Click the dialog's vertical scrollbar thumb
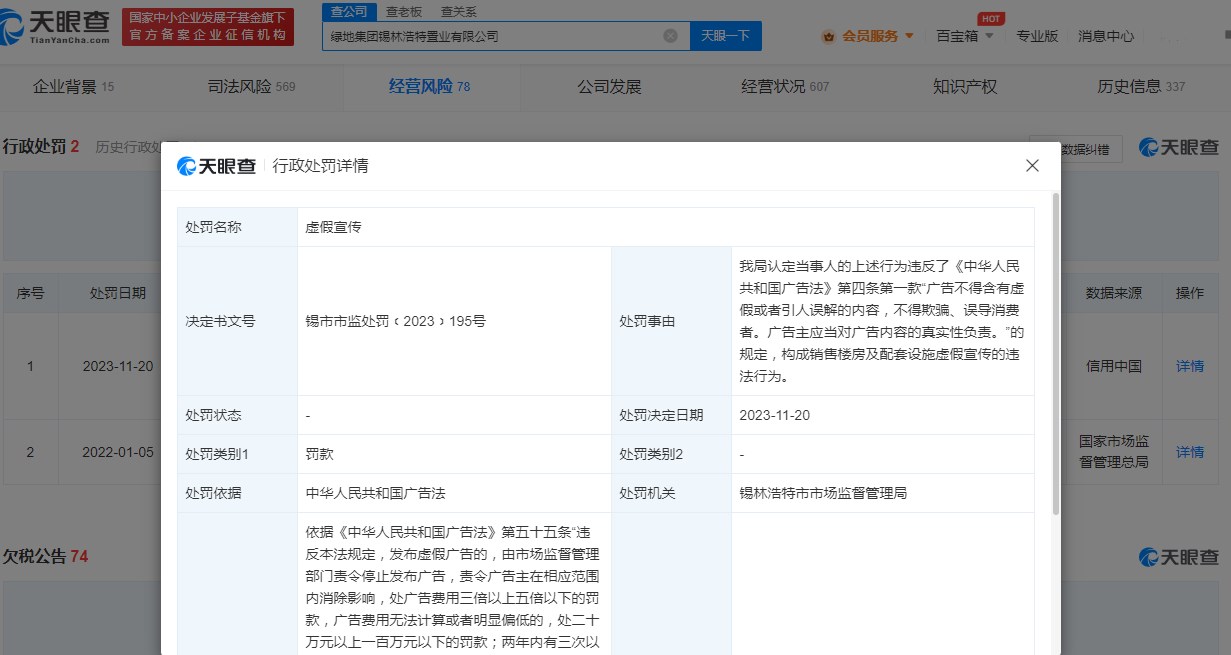Image resolution: width=1231 pixels, height=655 pixels. point(1056,355)
